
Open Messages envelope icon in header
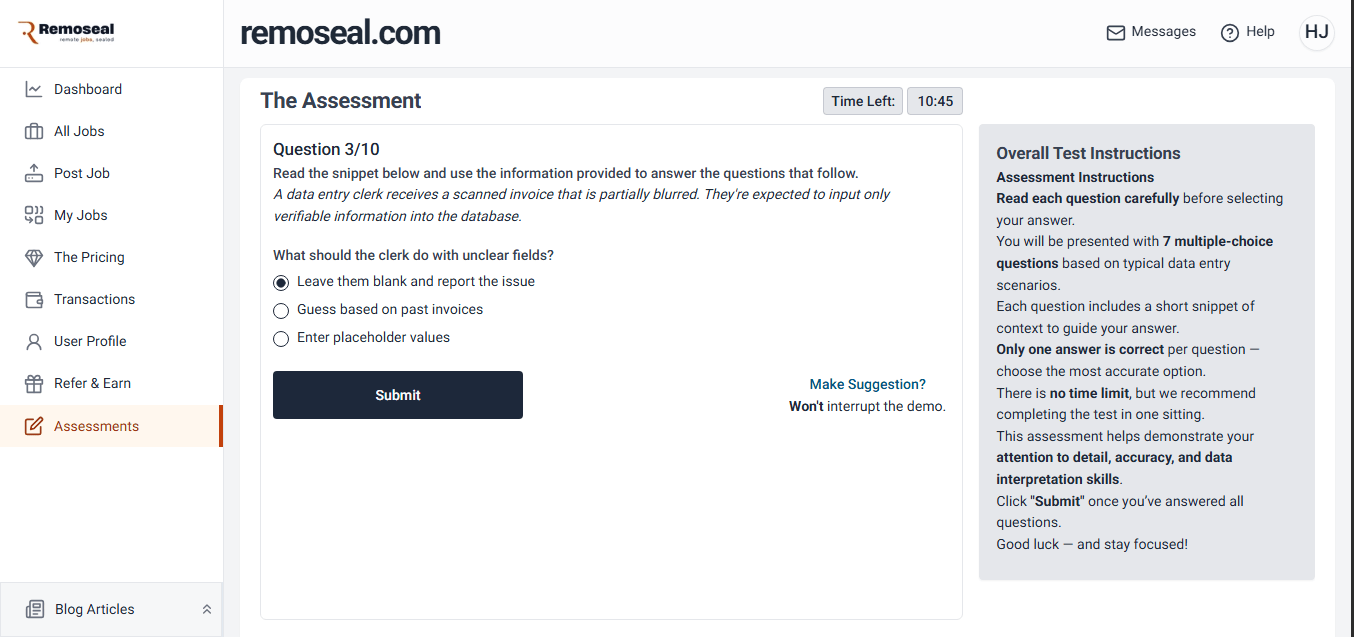[x=1116, y=33]
